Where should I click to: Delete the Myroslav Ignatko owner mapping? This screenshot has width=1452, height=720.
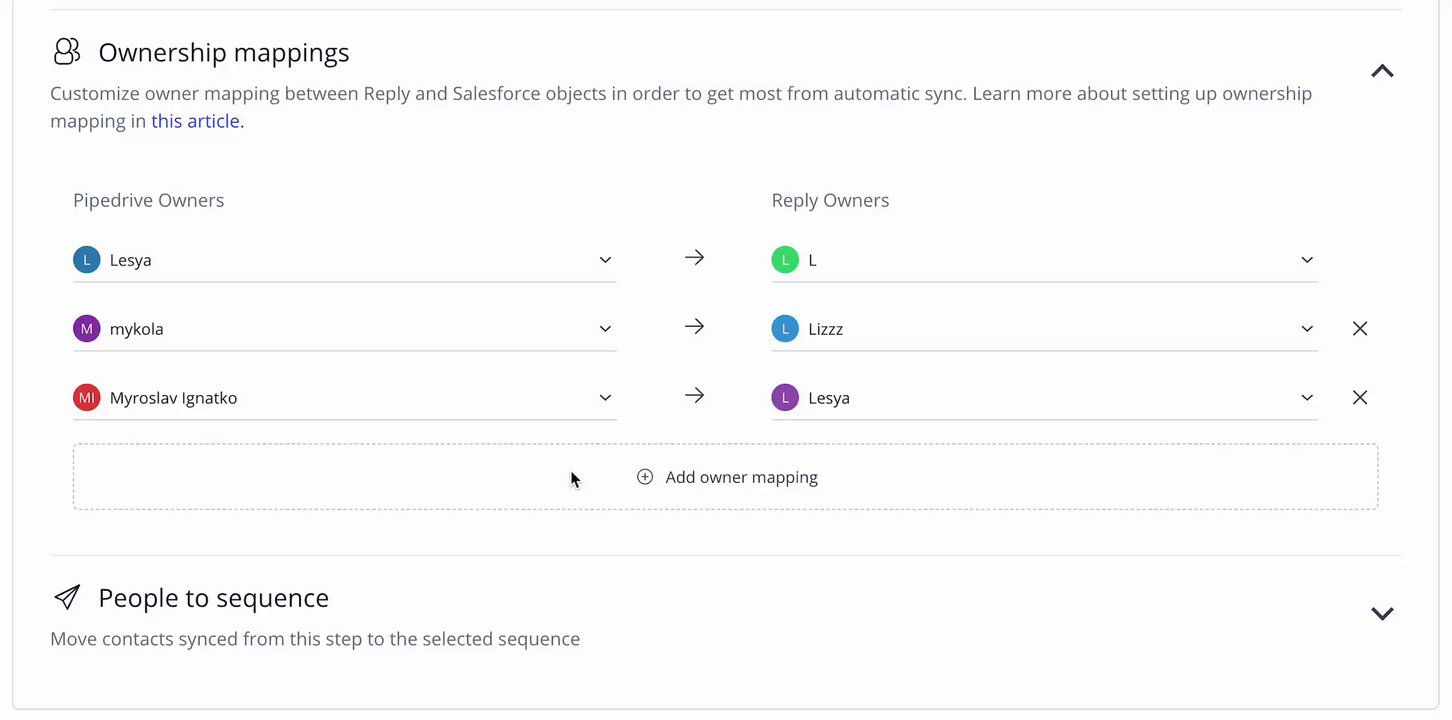[1360, 398]
